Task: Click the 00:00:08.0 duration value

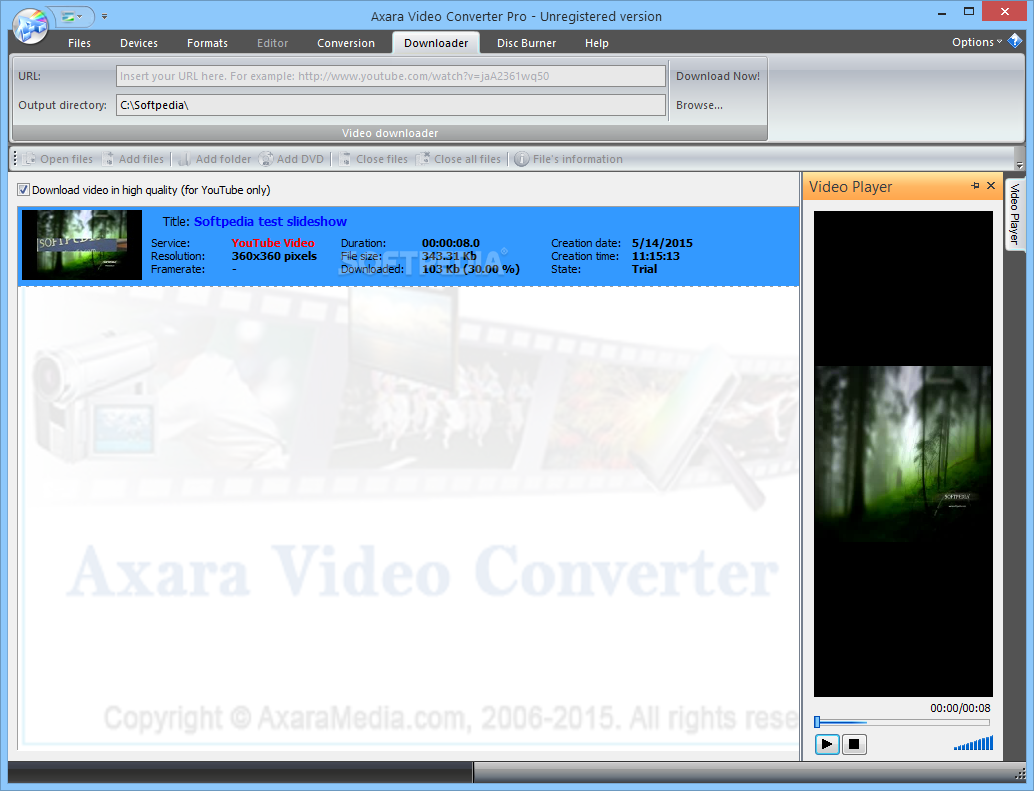Action: (451, 243)
